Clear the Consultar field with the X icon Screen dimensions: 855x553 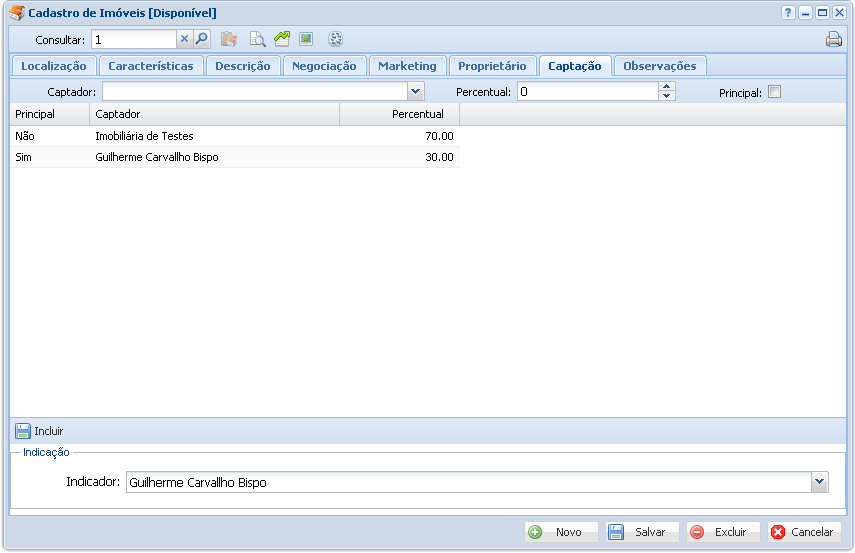[184, 39]
